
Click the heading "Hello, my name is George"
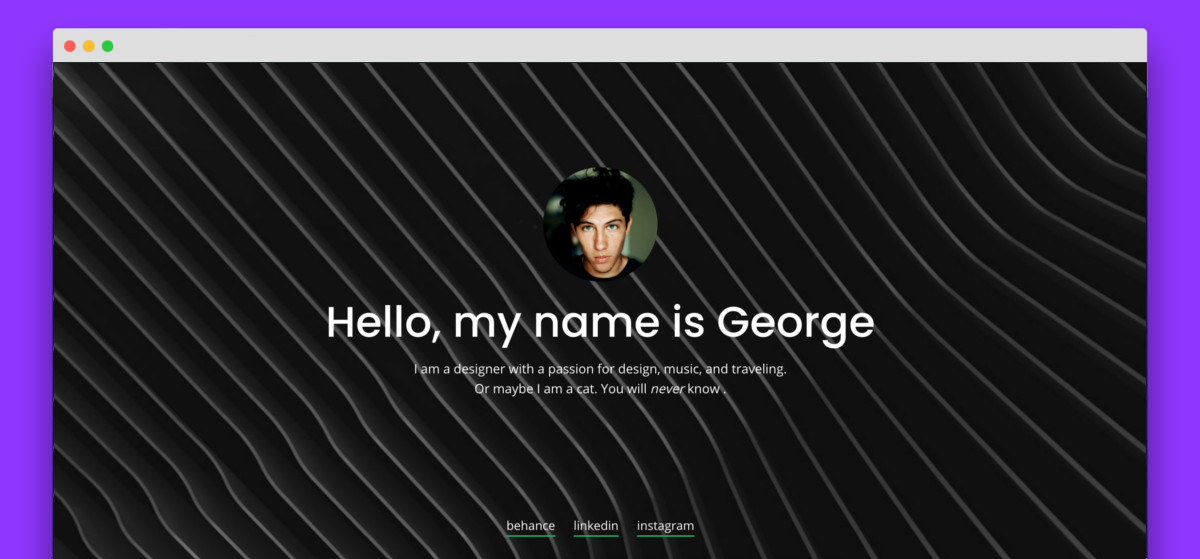click(600, 323)
